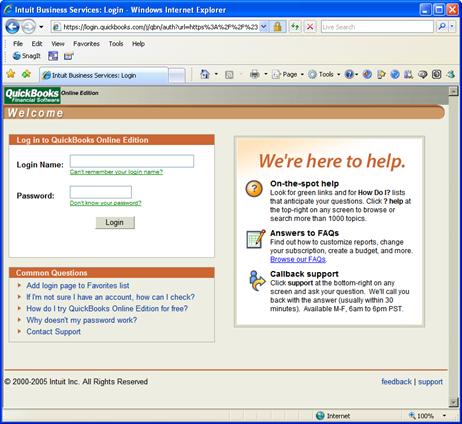Screen dimensions: 462x424
Task: Focus the Live Search box
Action: click(x=377, y=27)
